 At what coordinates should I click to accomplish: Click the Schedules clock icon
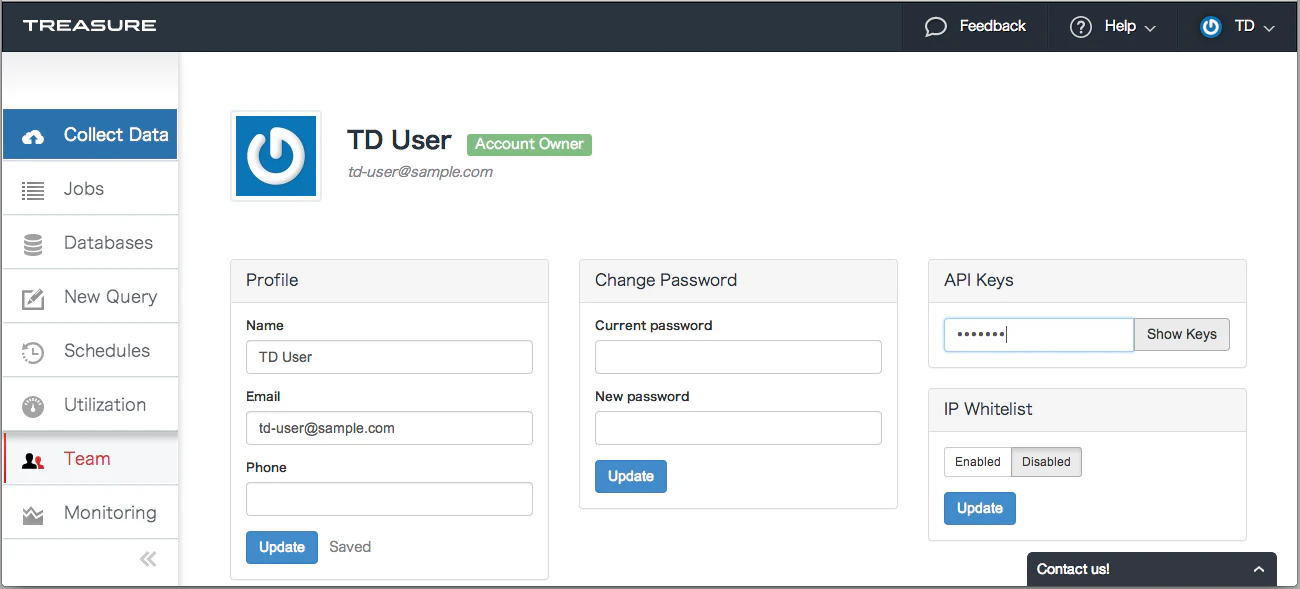[33, 352]
